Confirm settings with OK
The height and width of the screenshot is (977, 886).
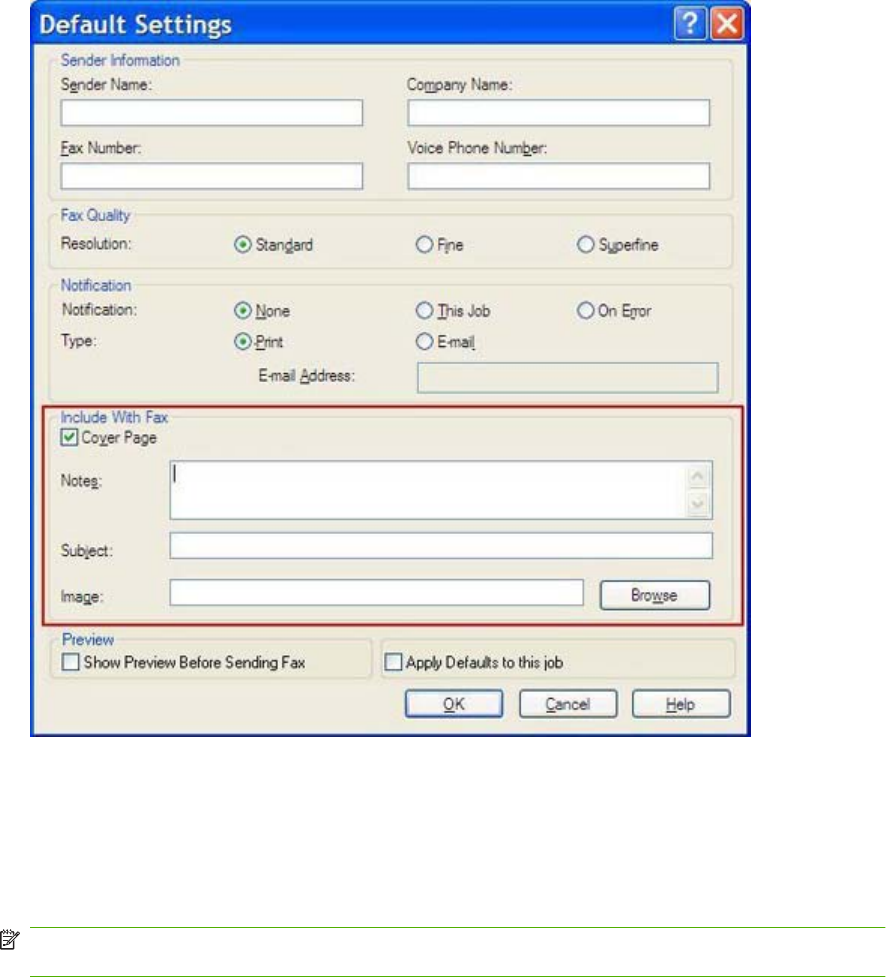[x=454, y=704]
